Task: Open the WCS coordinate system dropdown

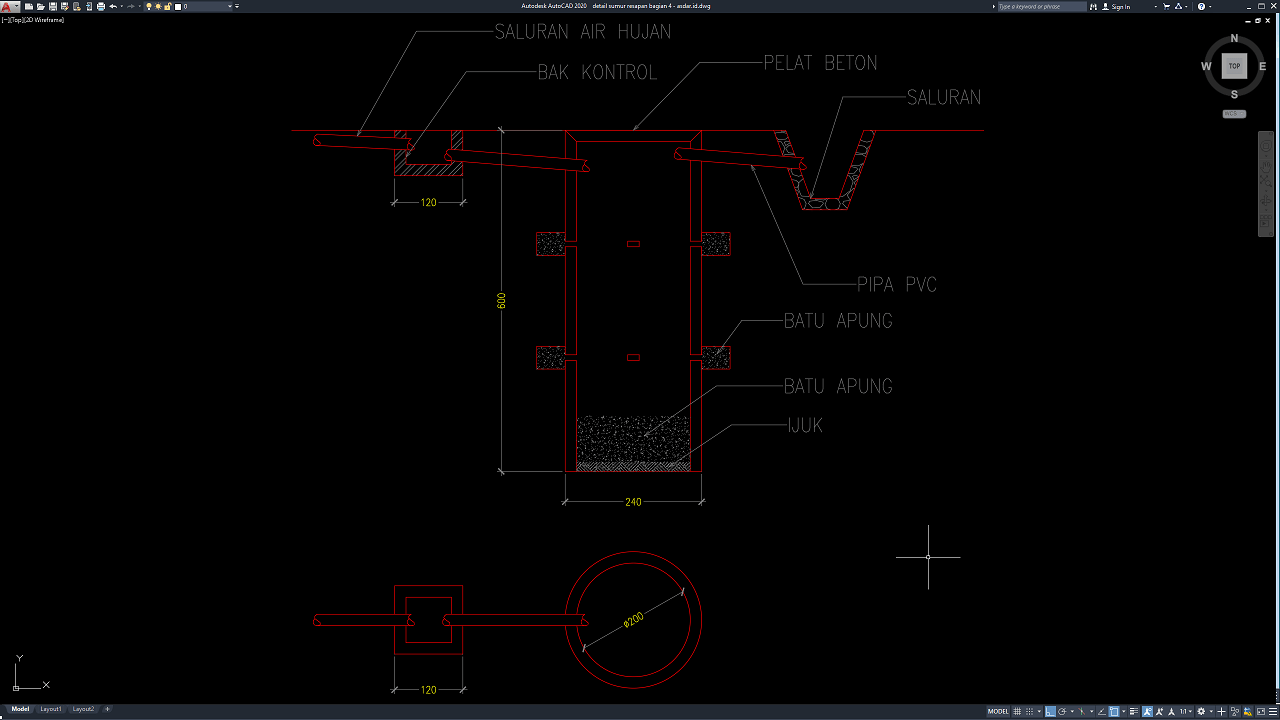Action: [x=1234, y=113]
